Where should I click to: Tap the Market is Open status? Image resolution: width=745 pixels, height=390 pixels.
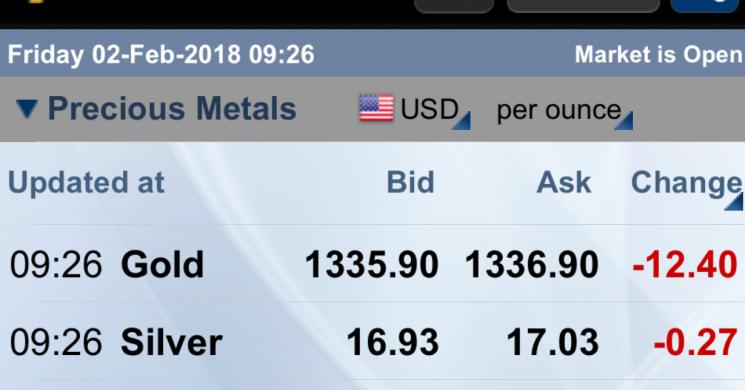(659, 55)
